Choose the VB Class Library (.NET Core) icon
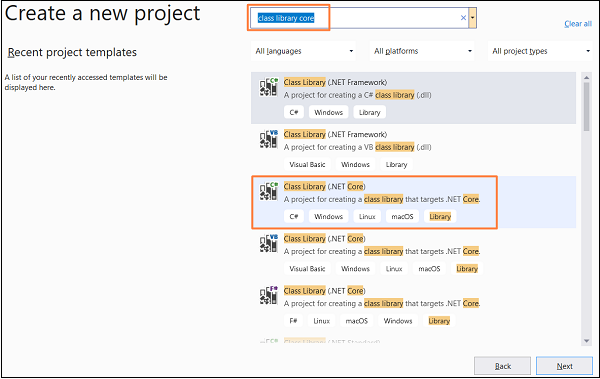The height and width of the screenshot is (379, 600). point(268,243)
